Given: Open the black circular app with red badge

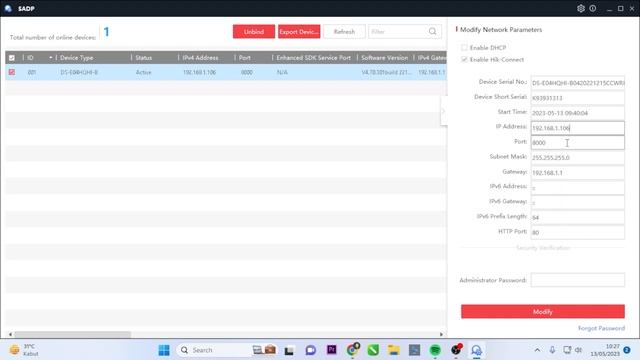Looking at the screenshot, I should pos(456,350).
